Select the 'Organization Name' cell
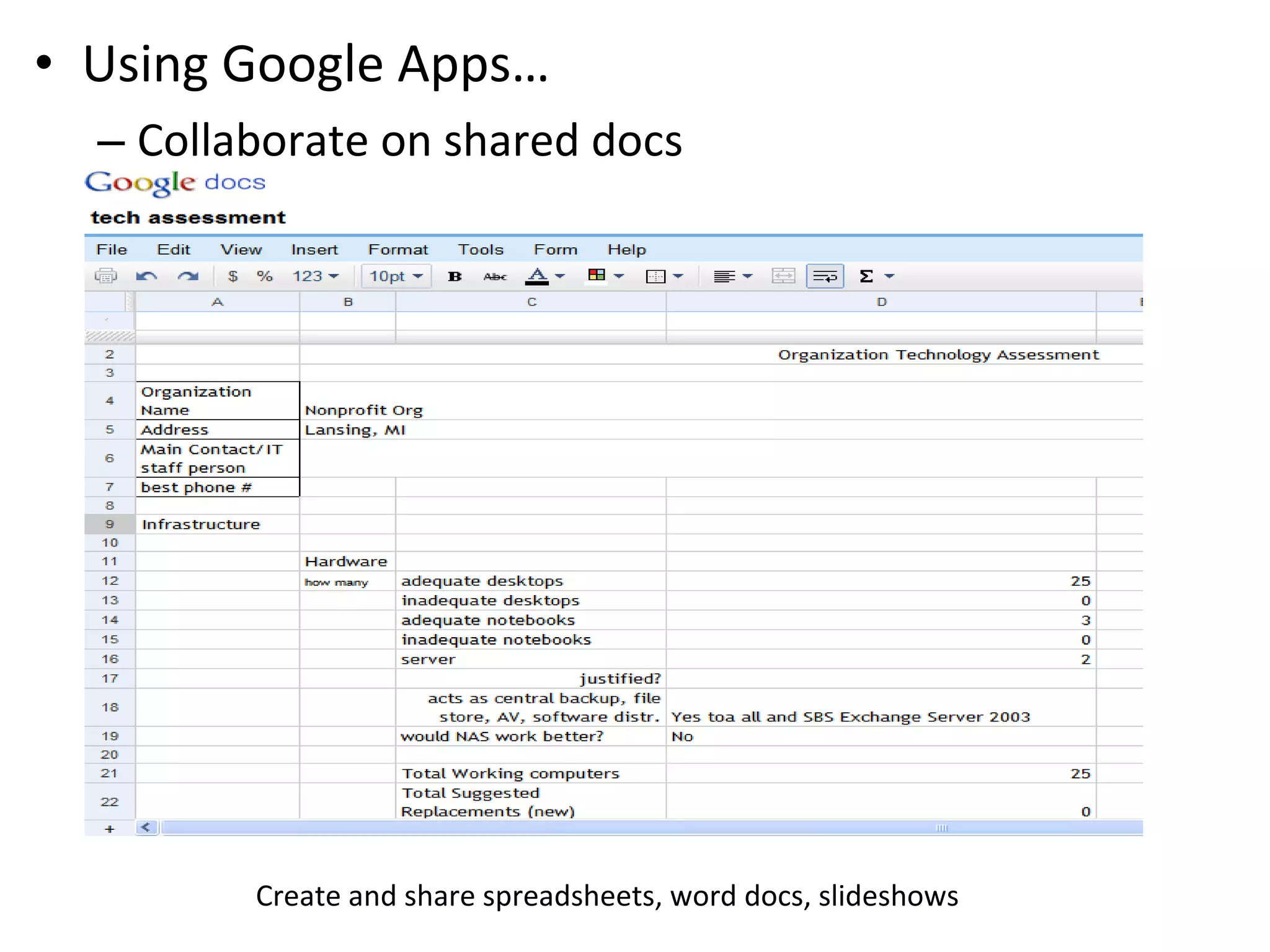 point(217,401)
